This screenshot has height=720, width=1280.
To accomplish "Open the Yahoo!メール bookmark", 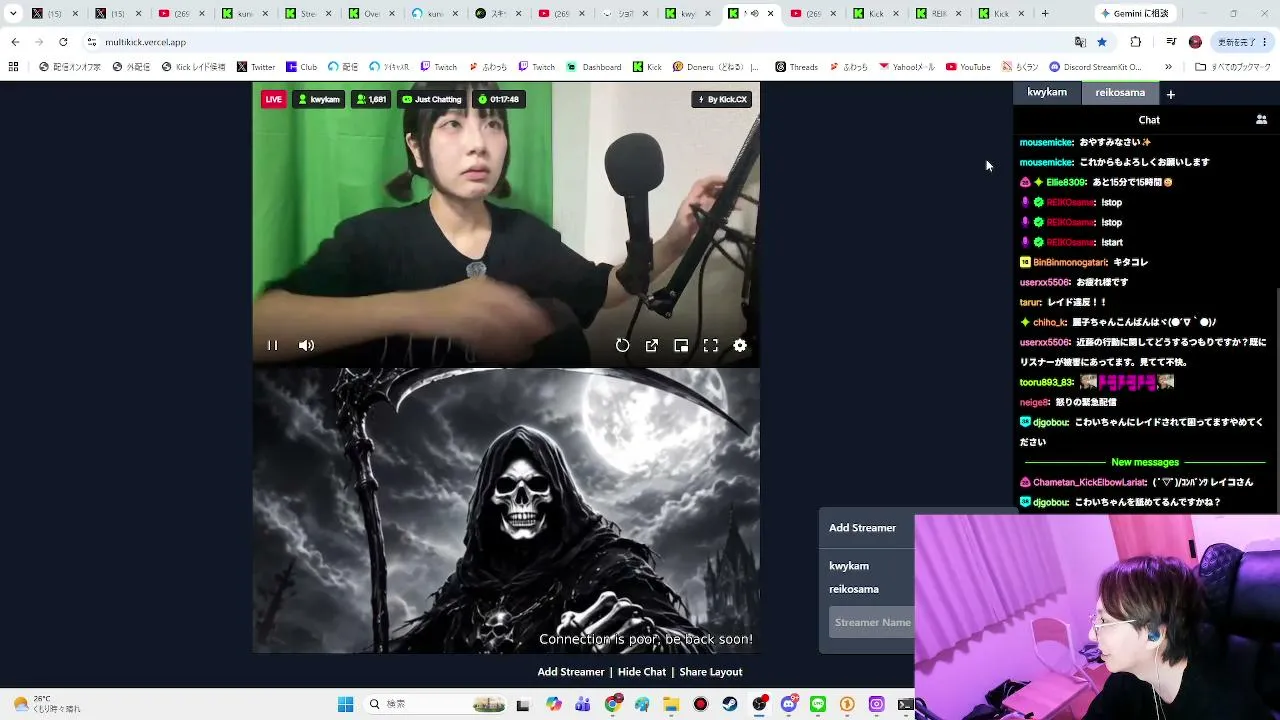I will pyautogui.click(x=907, y=67).
